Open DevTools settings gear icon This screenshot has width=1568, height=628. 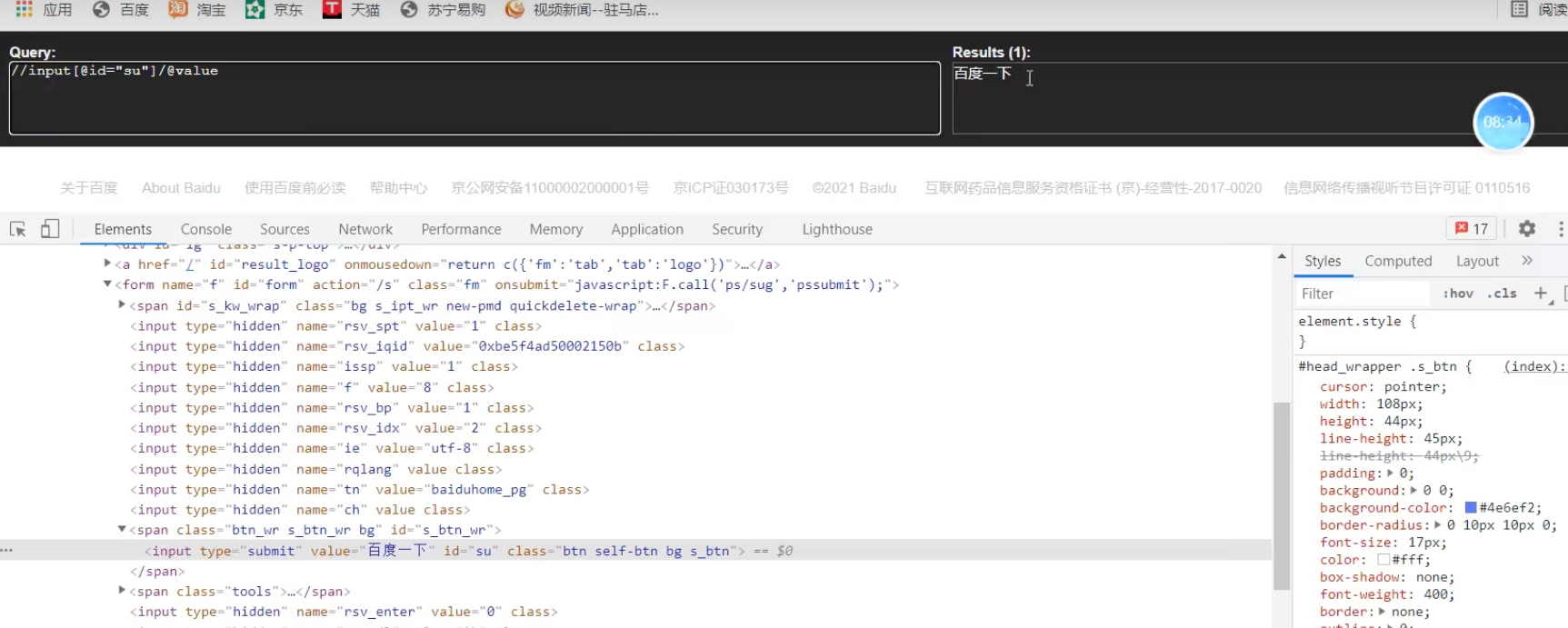(x=1527, y=229)
